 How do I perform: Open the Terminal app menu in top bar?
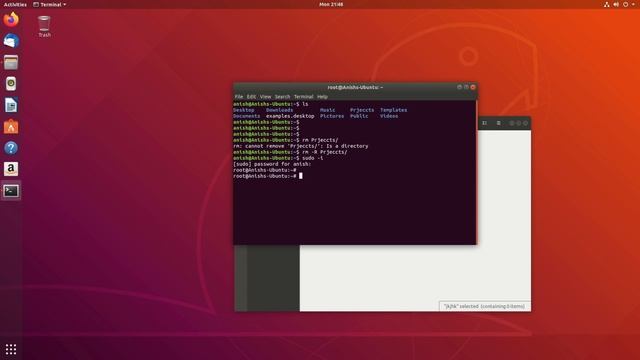pos(49,4)
